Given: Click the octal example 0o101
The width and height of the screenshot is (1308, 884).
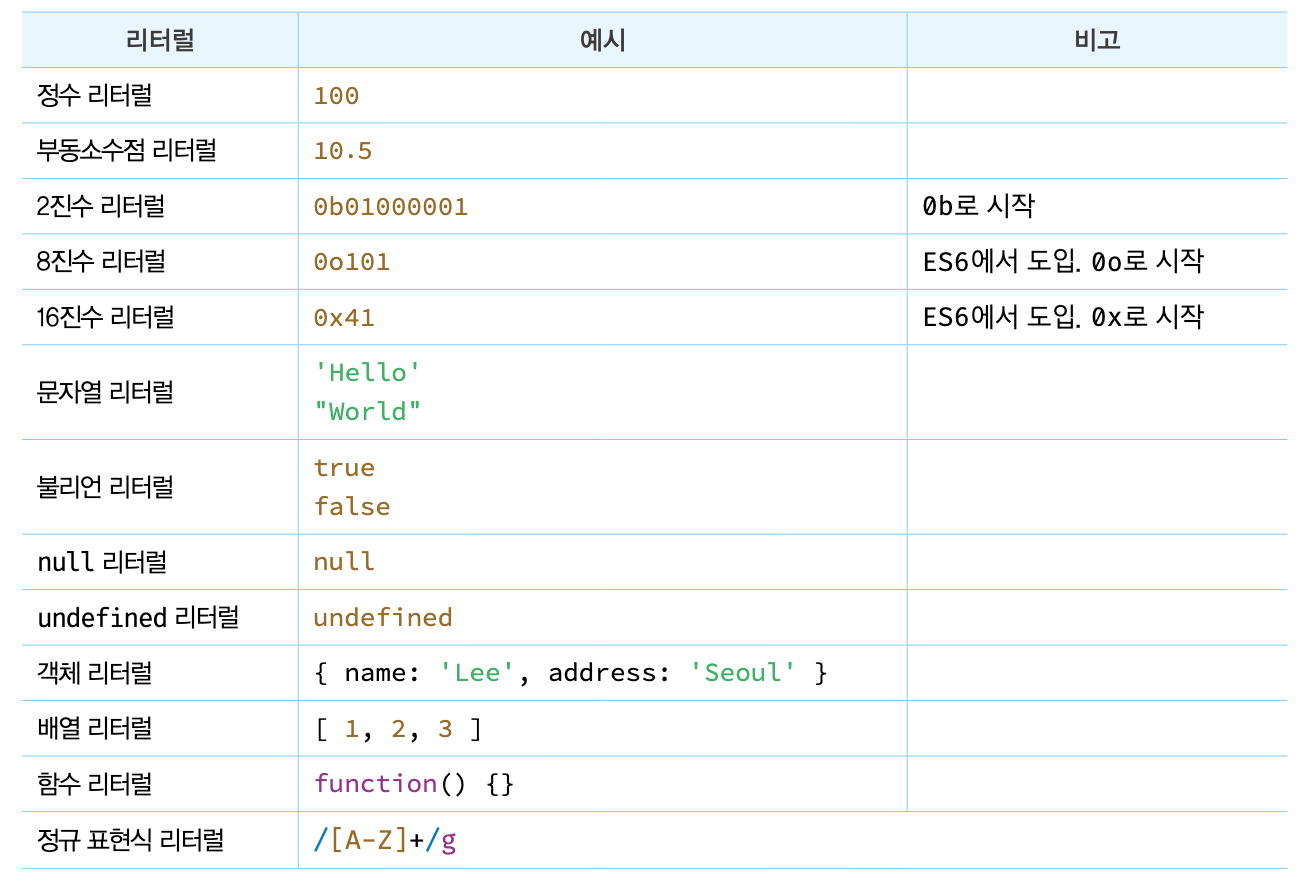Looking at the screenshot, I should pyautogui.click(x=352, y=262).
